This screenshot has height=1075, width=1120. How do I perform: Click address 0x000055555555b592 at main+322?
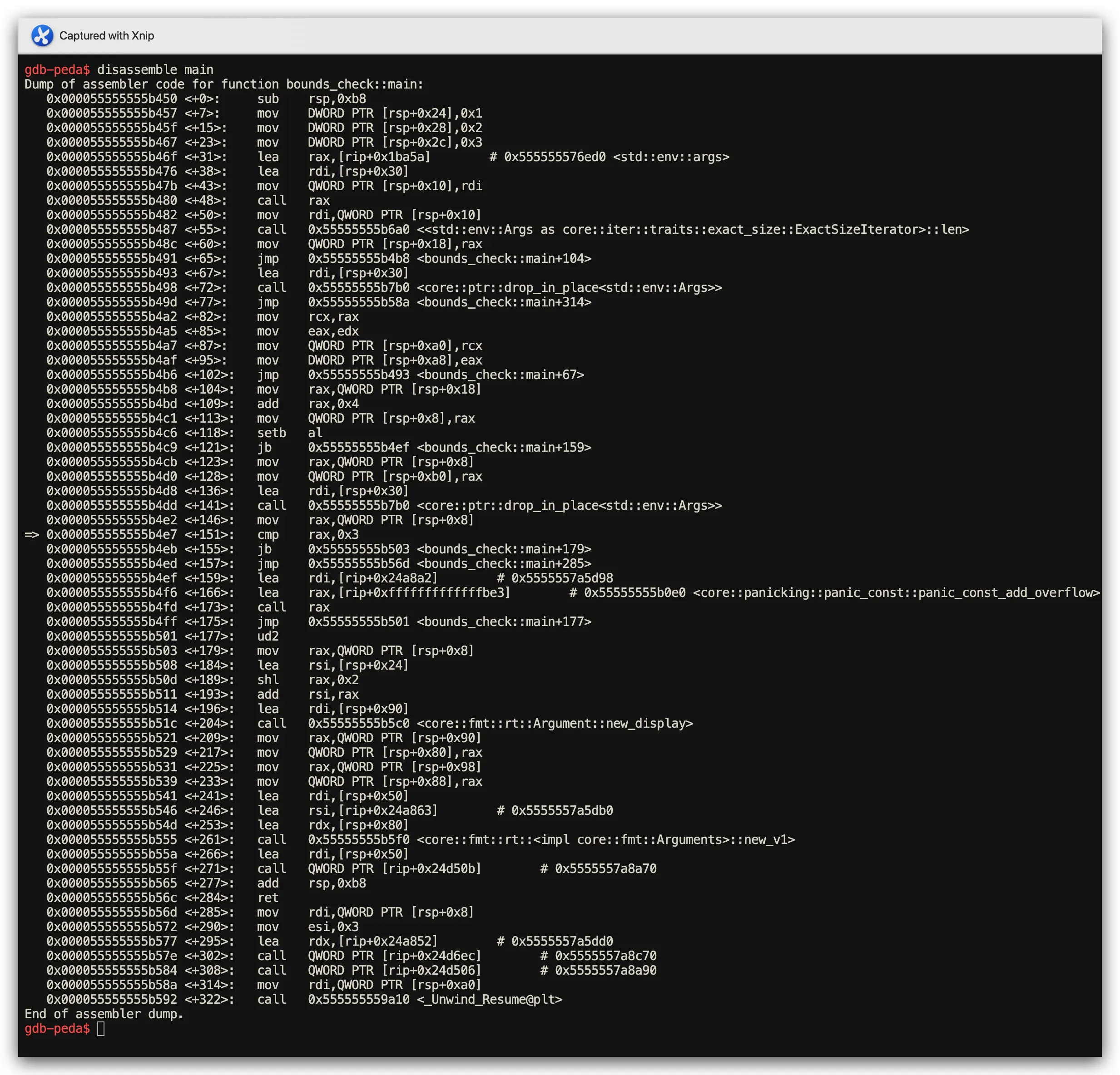112,1000
